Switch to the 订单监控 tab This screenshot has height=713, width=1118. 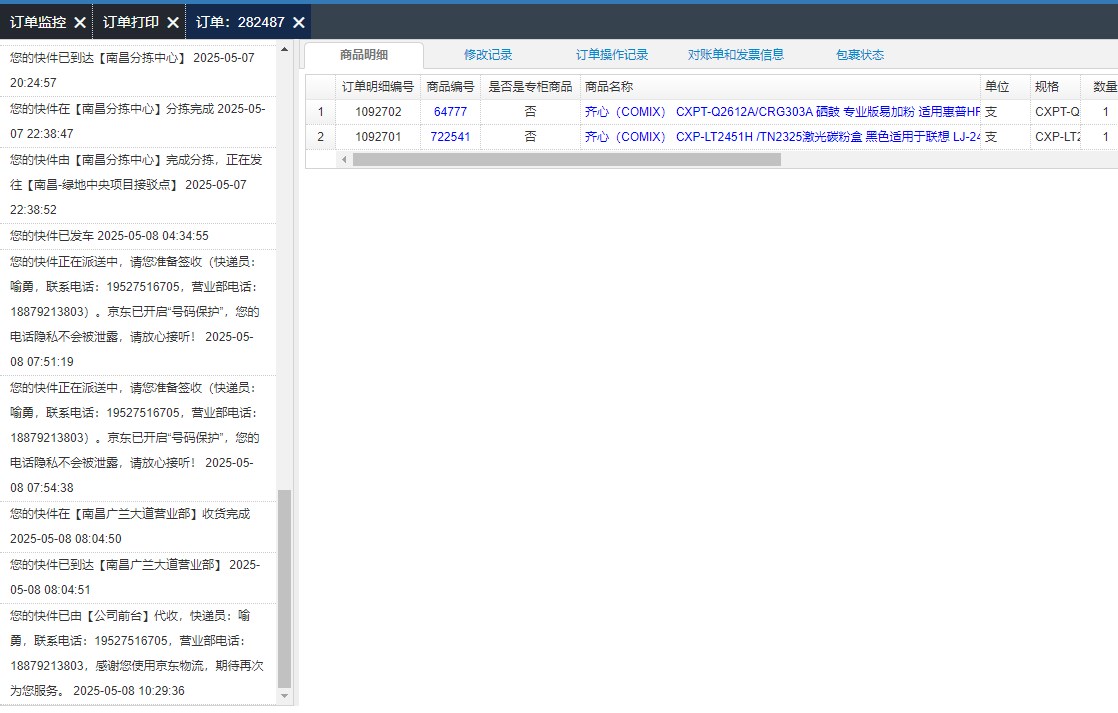pos(38,22)
